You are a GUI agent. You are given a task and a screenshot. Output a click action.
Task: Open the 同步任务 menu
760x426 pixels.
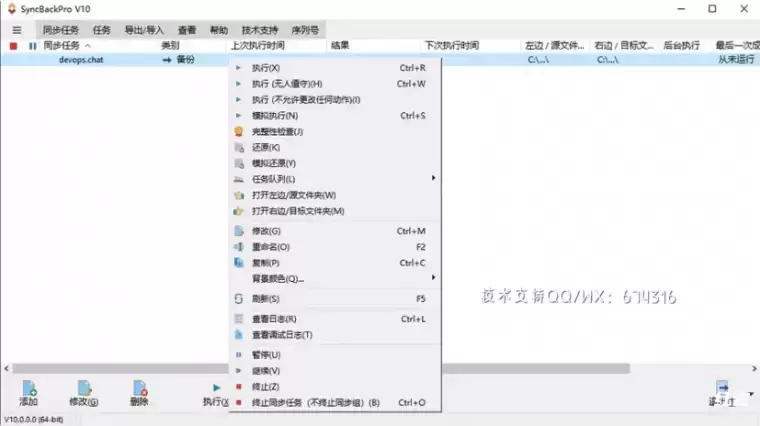tap(61, 30)
